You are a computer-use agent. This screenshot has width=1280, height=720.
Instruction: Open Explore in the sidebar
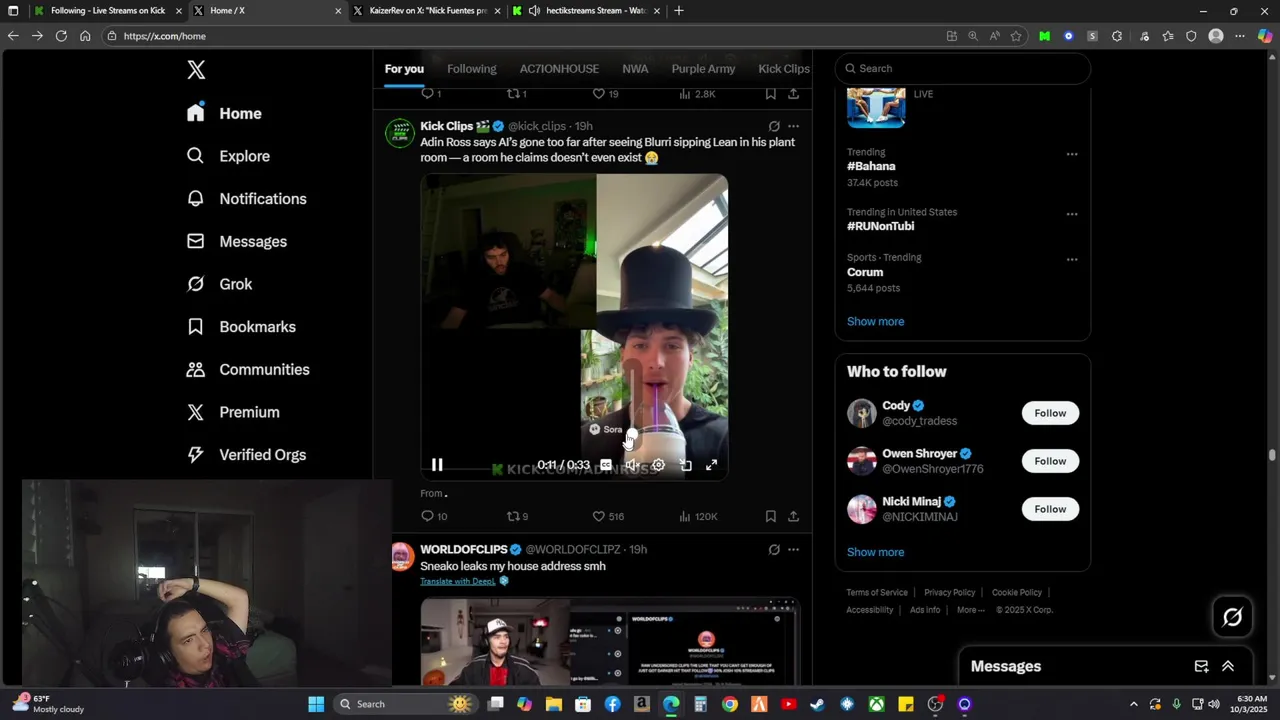228,156
